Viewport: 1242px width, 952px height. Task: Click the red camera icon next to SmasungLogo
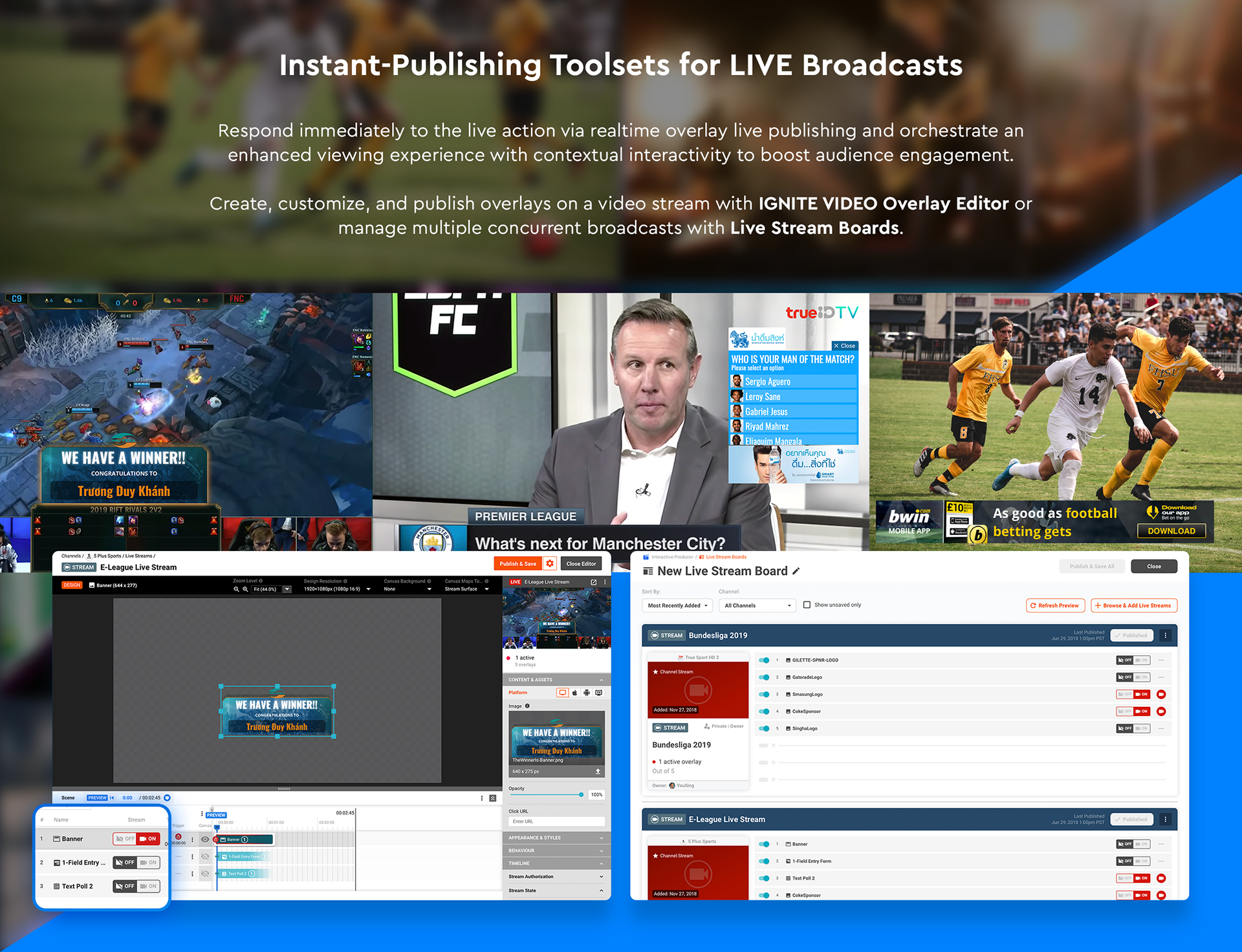click(1161, 695)
